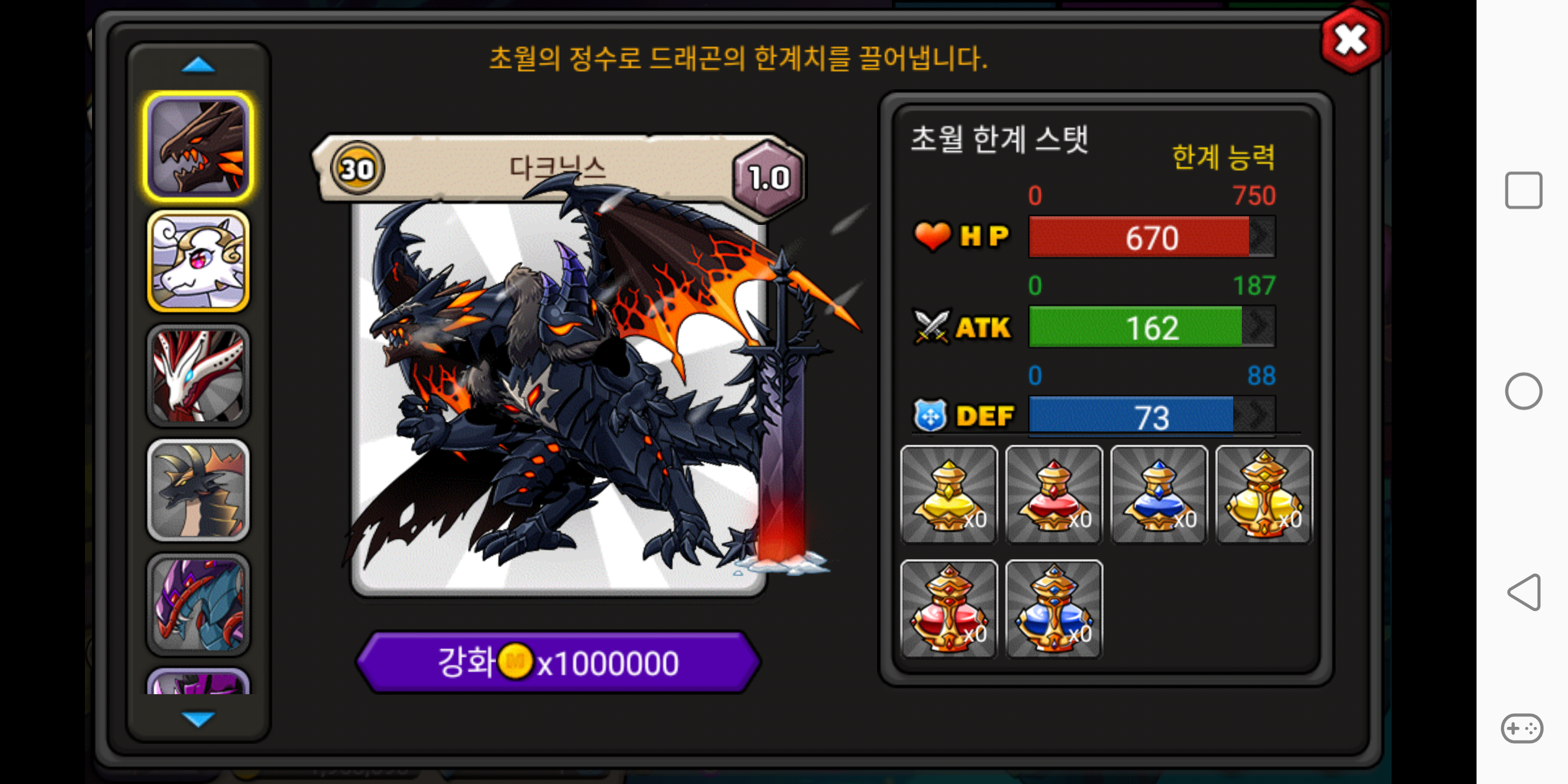Move the dragon list down with blue arrow
Viewport: 1568px width, 784px height.
pyautogui.click(x=198, y=719)
